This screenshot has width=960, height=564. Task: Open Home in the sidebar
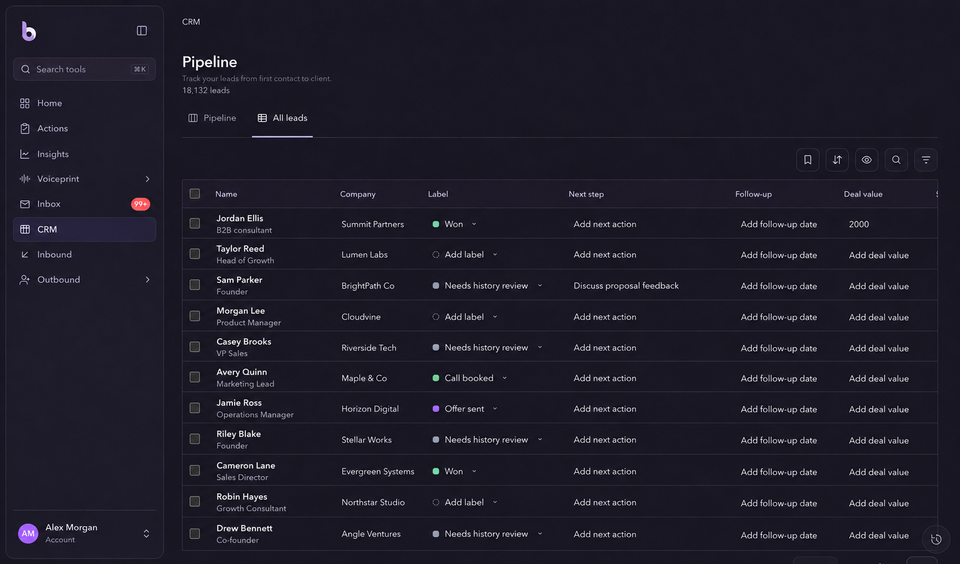(84, 103)
